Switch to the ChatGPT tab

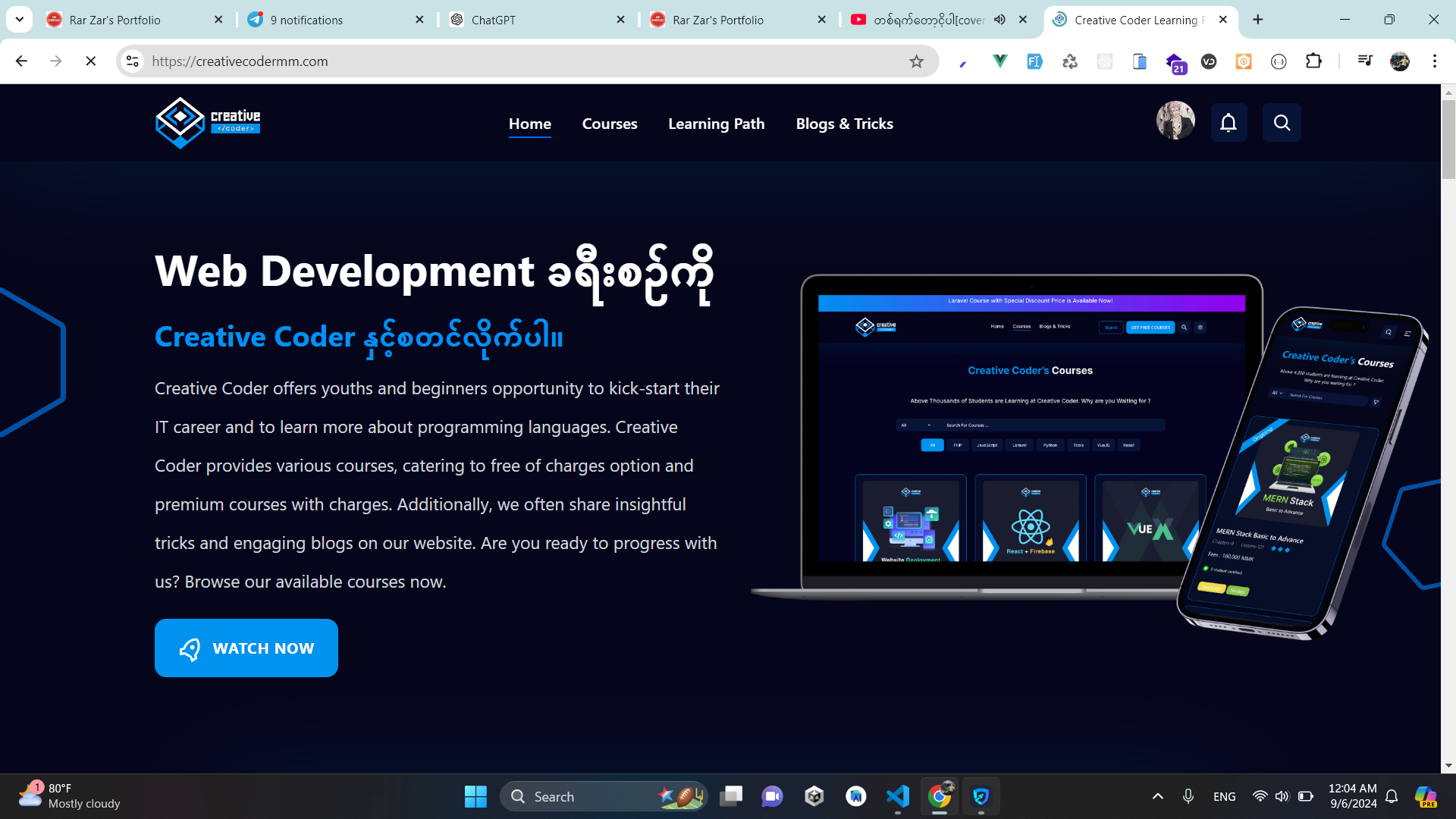[x=537, y=20]
